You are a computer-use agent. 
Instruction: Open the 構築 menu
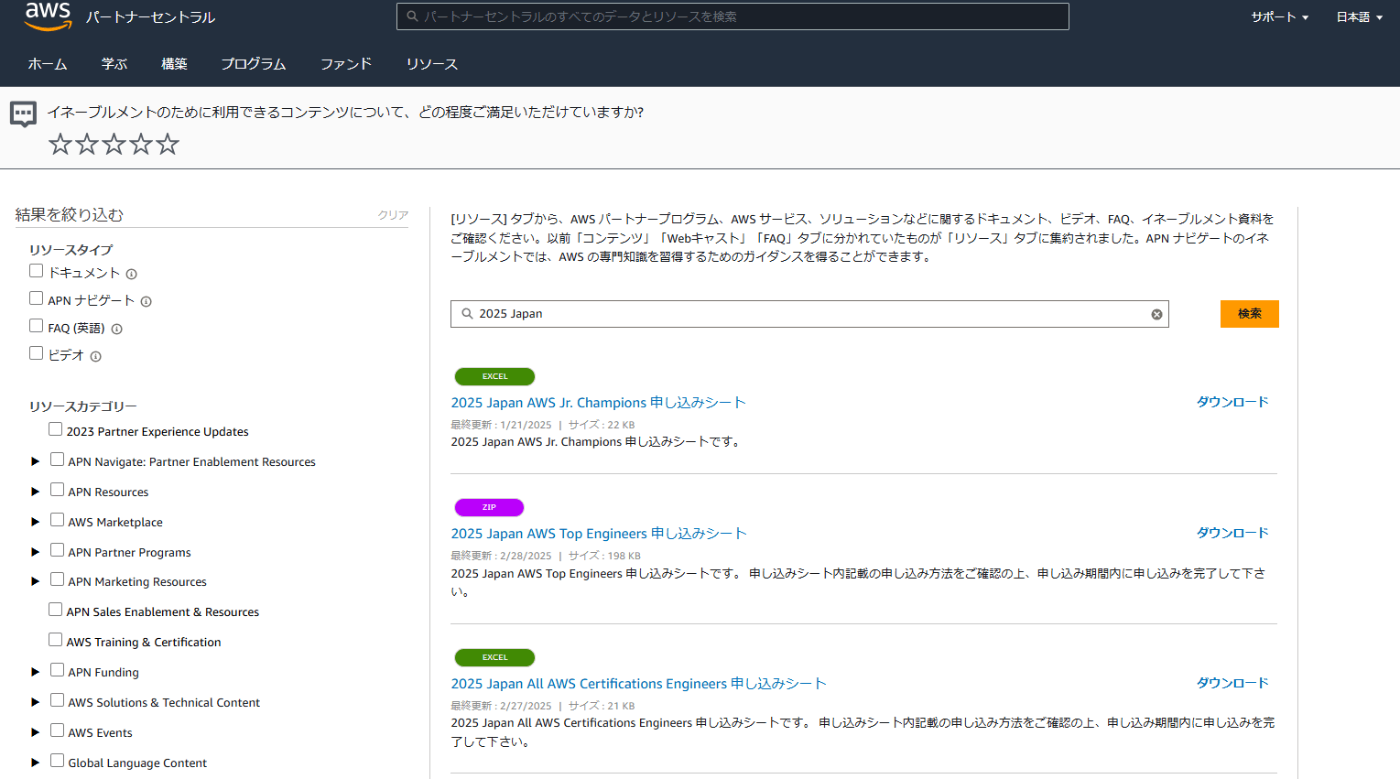click(174, 64)
